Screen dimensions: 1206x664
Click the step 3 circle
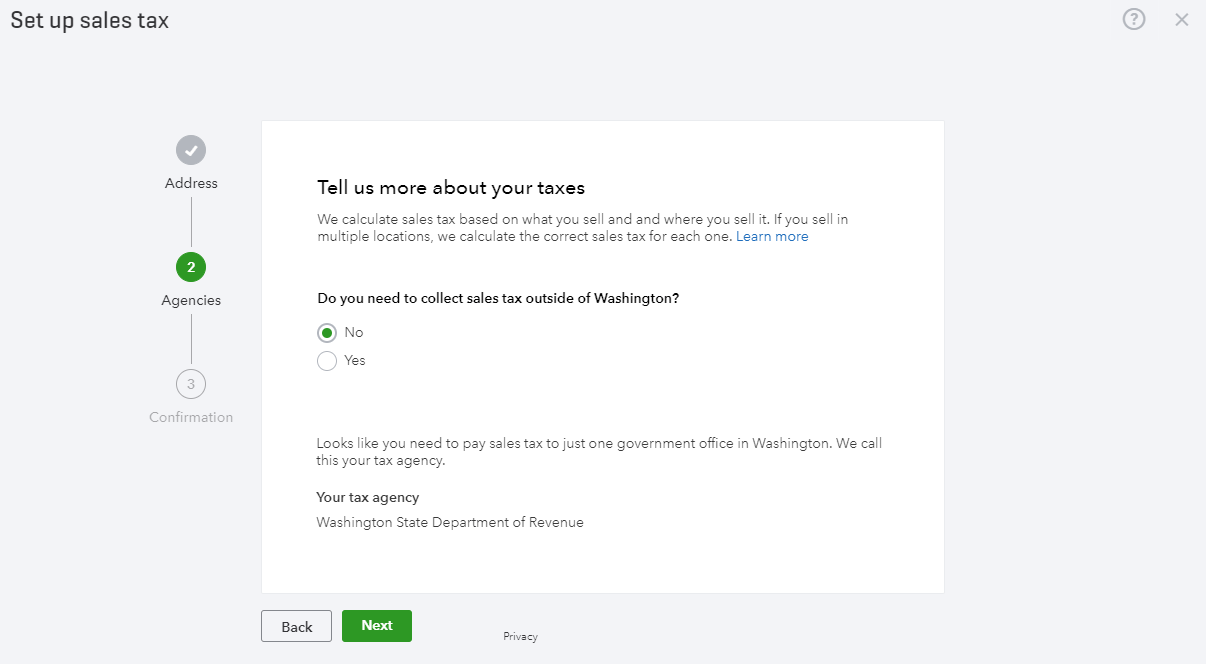(x=191, y=384)
